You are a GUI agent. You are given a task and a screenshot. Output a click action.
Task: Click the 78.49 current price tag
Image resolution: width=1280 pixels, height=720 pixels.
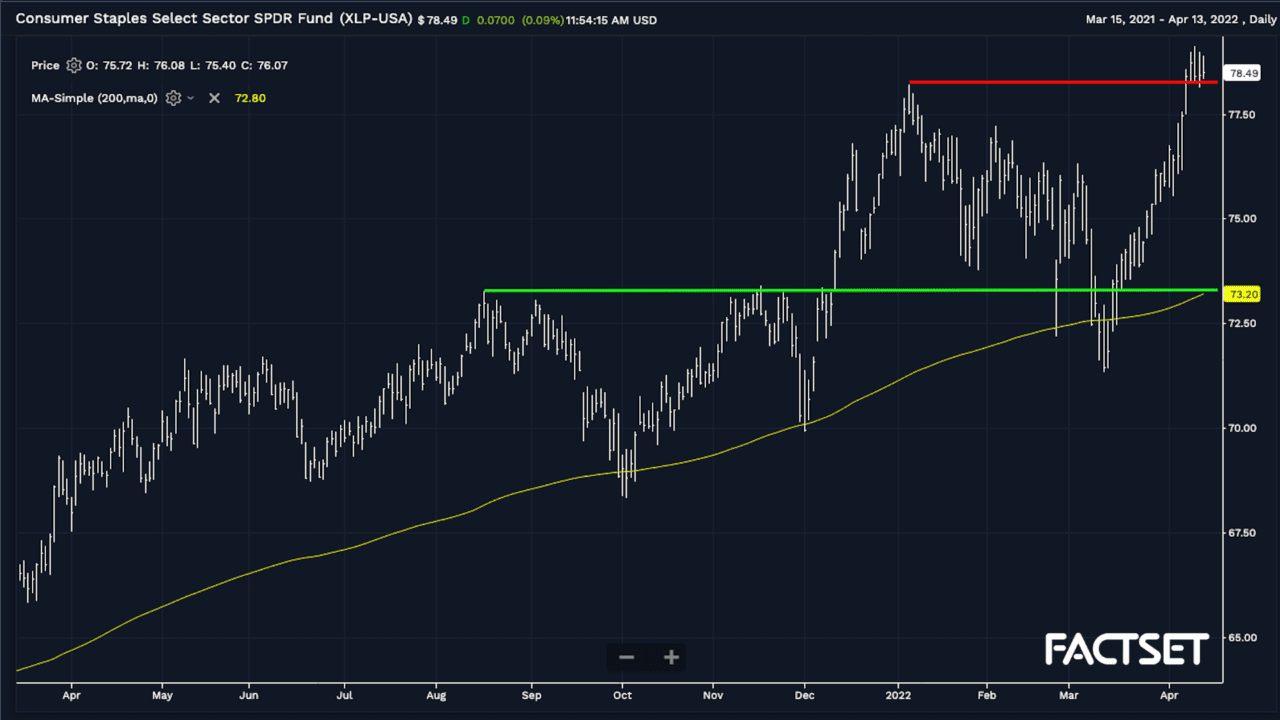(1243, 73)
